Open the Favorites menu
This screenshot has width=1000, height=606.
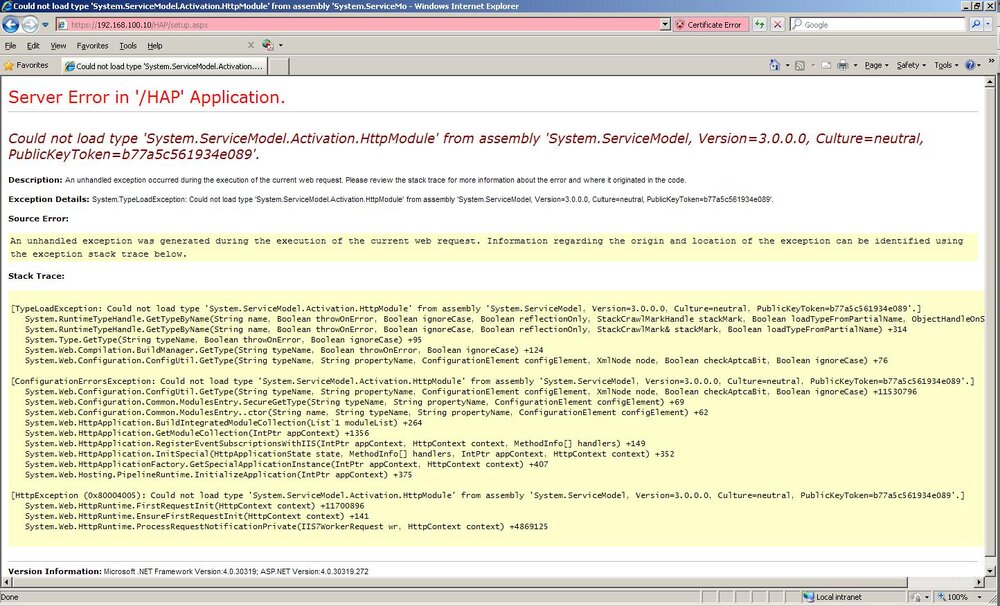tap(92, 46)
